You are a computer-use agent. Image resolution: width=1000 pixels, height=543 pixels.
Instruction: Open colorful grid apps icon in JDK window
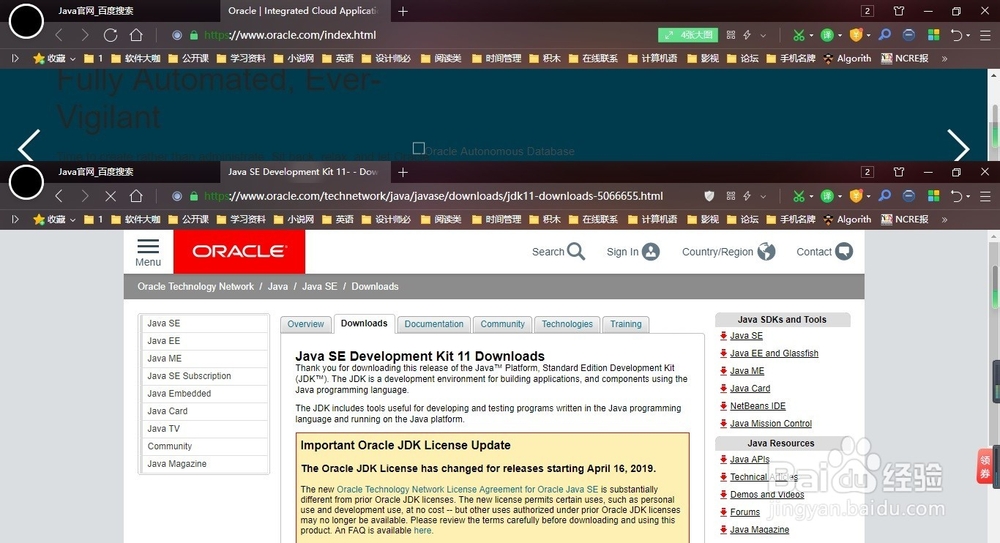[934, 196]
